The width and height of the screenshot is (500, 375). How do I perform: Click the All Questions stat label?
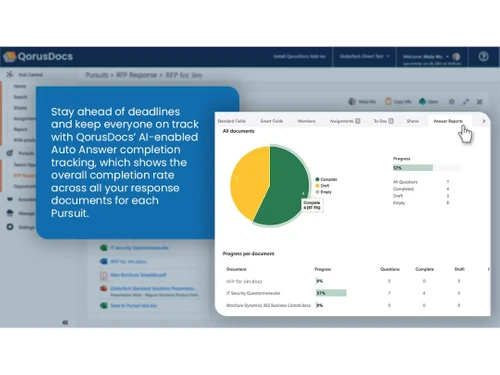(x=405, y=182)
